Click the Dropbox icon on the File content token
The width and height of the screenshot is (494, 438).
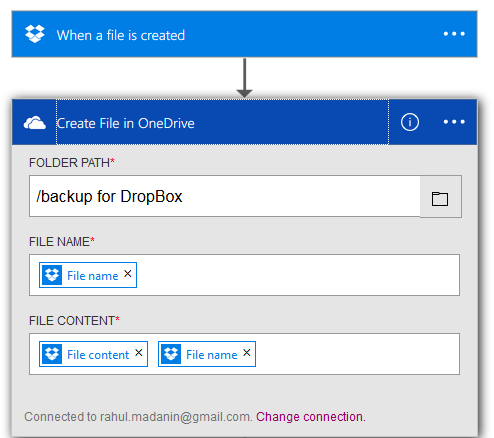pyautogui.click(x=52, y=354)
